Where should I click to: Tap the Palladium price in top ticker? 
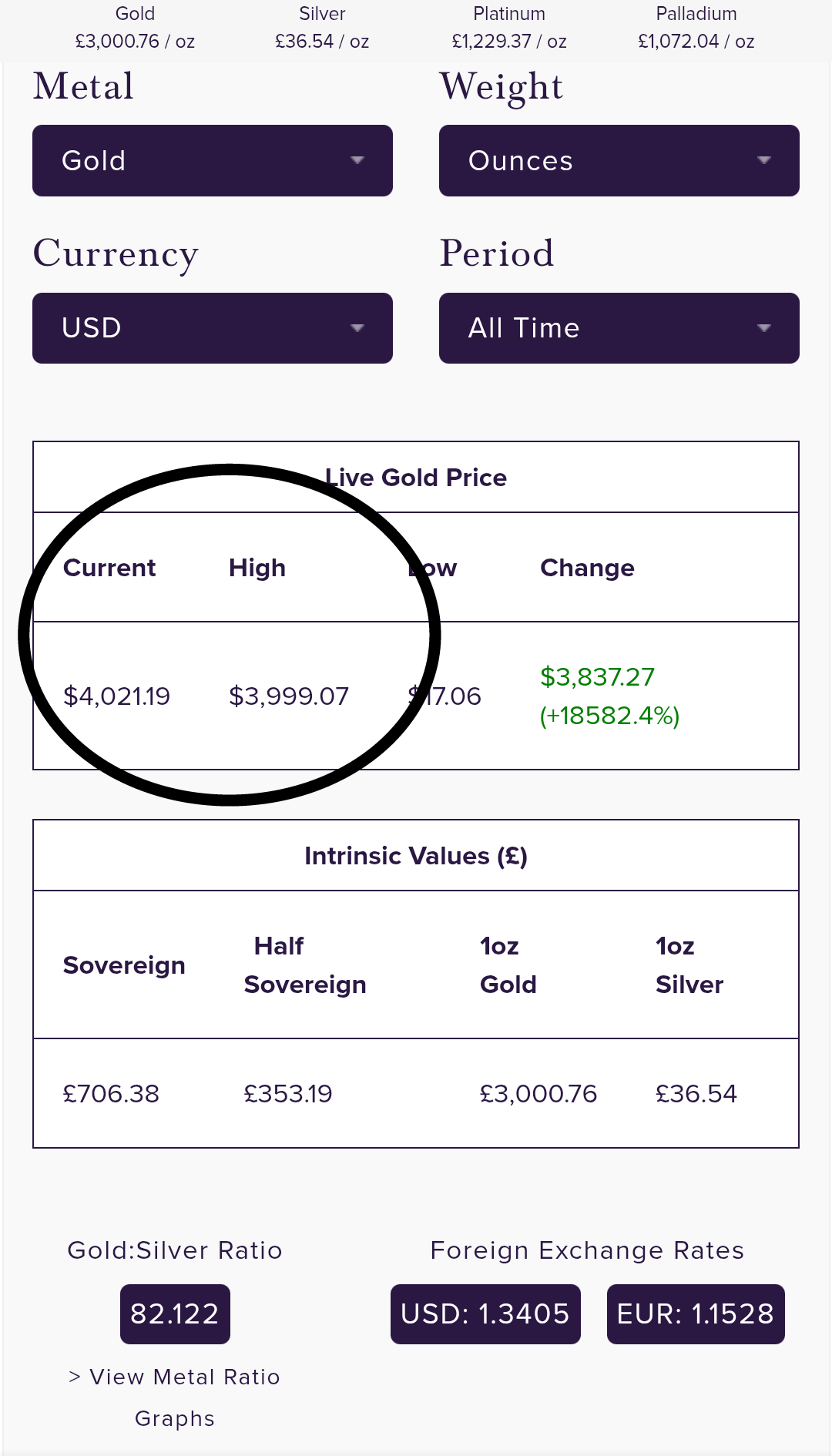696,41
